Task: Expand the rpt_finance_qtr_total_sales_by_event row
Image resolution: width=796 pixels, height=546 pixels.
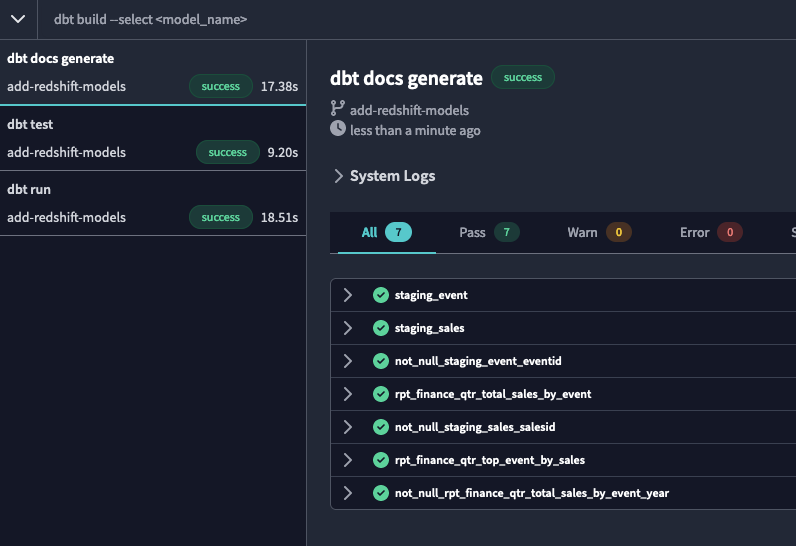Action: click(x=348, y=394)
